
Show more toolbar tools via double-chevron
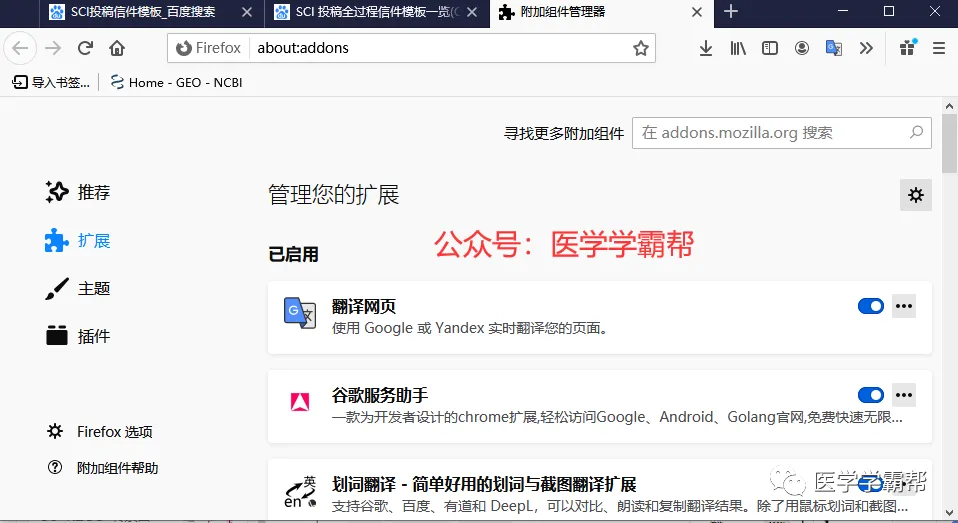click(866, 48)
